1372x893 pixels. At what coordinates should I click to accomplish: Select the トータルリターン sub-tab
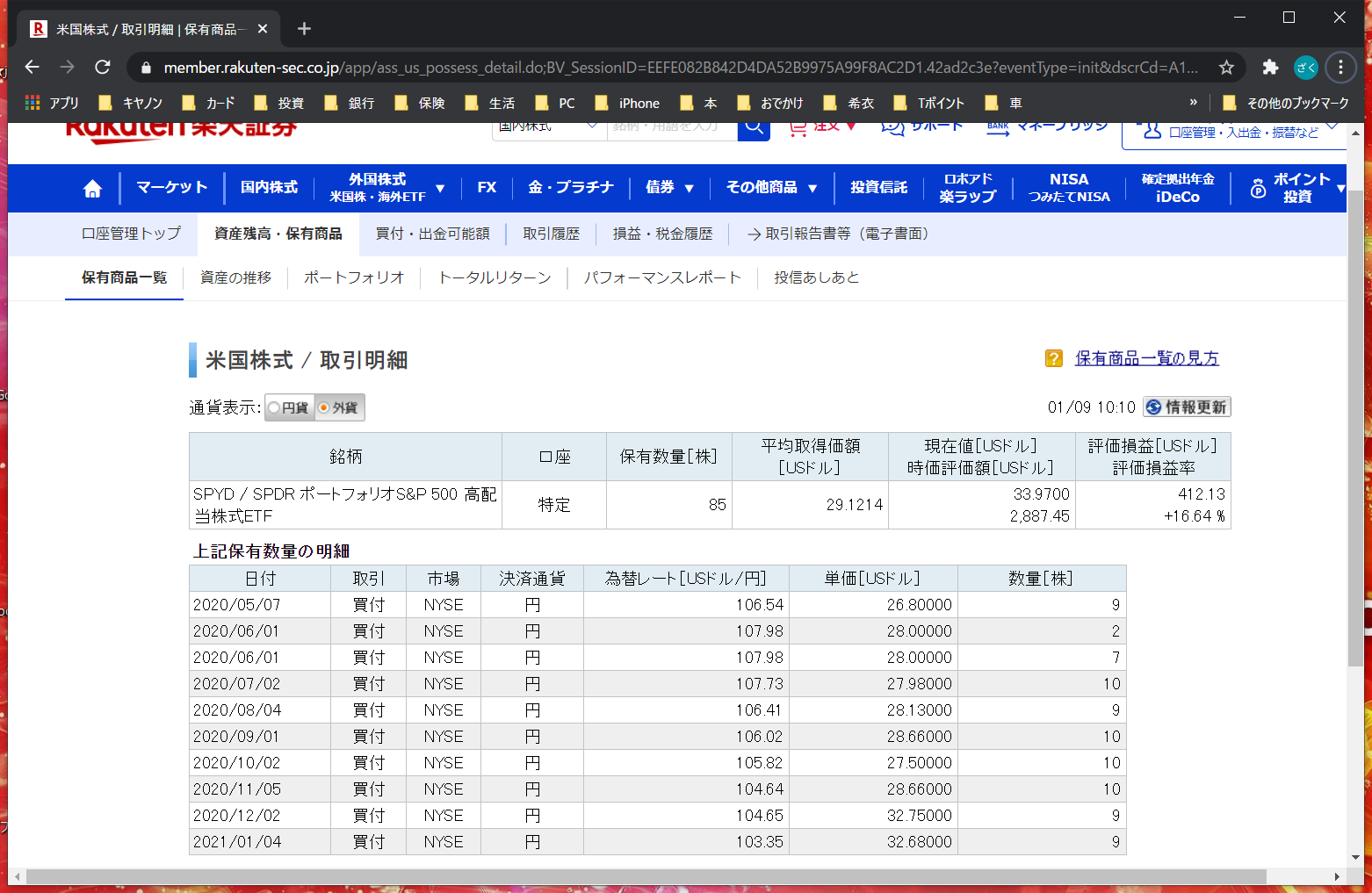point(495,278)
